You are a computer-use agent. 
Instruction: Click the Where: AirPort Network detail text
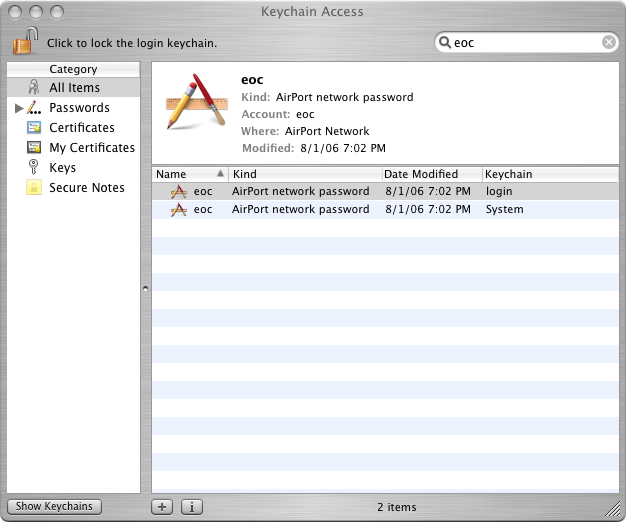305,131
